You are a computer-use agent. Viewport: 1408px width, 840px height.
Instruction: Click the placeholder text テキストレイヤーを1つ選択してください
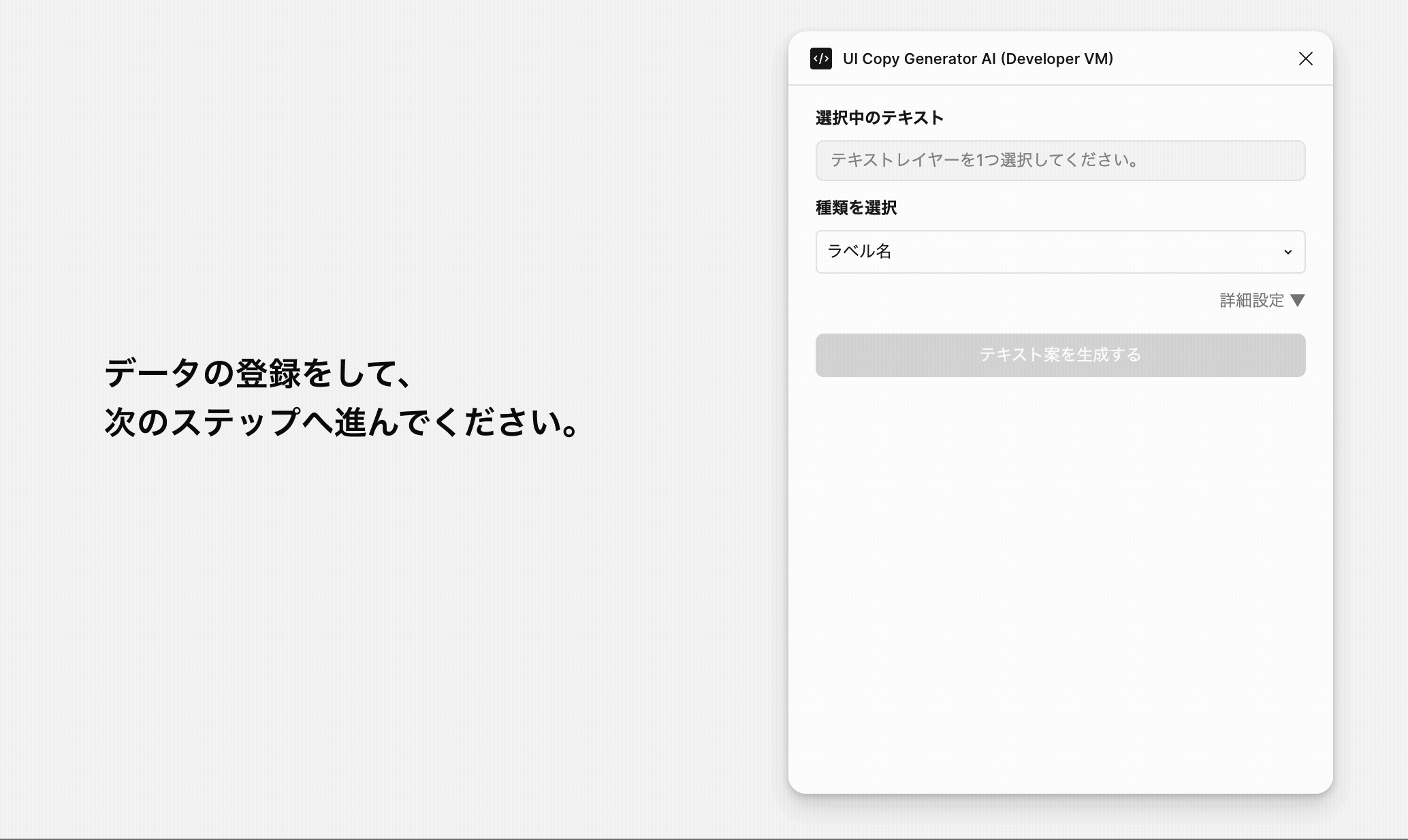(985, 161)
